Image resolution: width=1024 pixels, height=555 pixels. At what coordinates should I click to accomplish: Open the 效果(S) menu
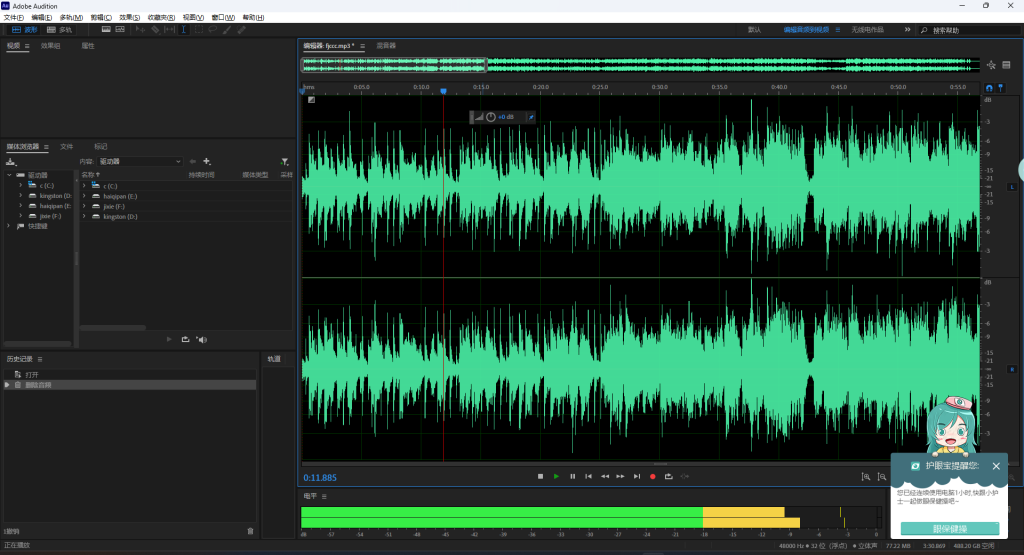pos(129,18)
